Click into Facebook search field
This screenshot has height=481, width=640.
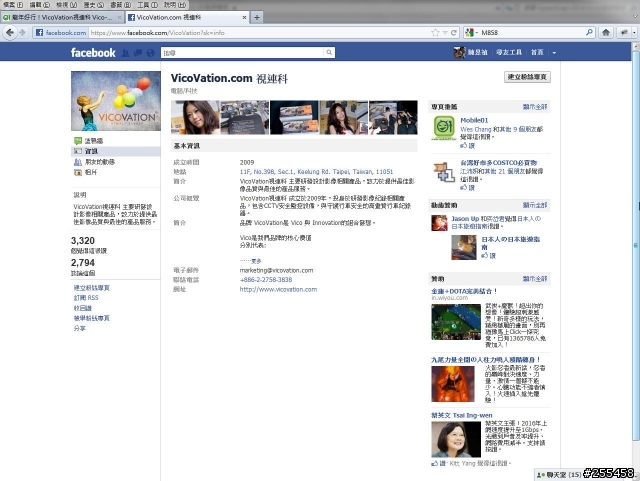point(243,53)
